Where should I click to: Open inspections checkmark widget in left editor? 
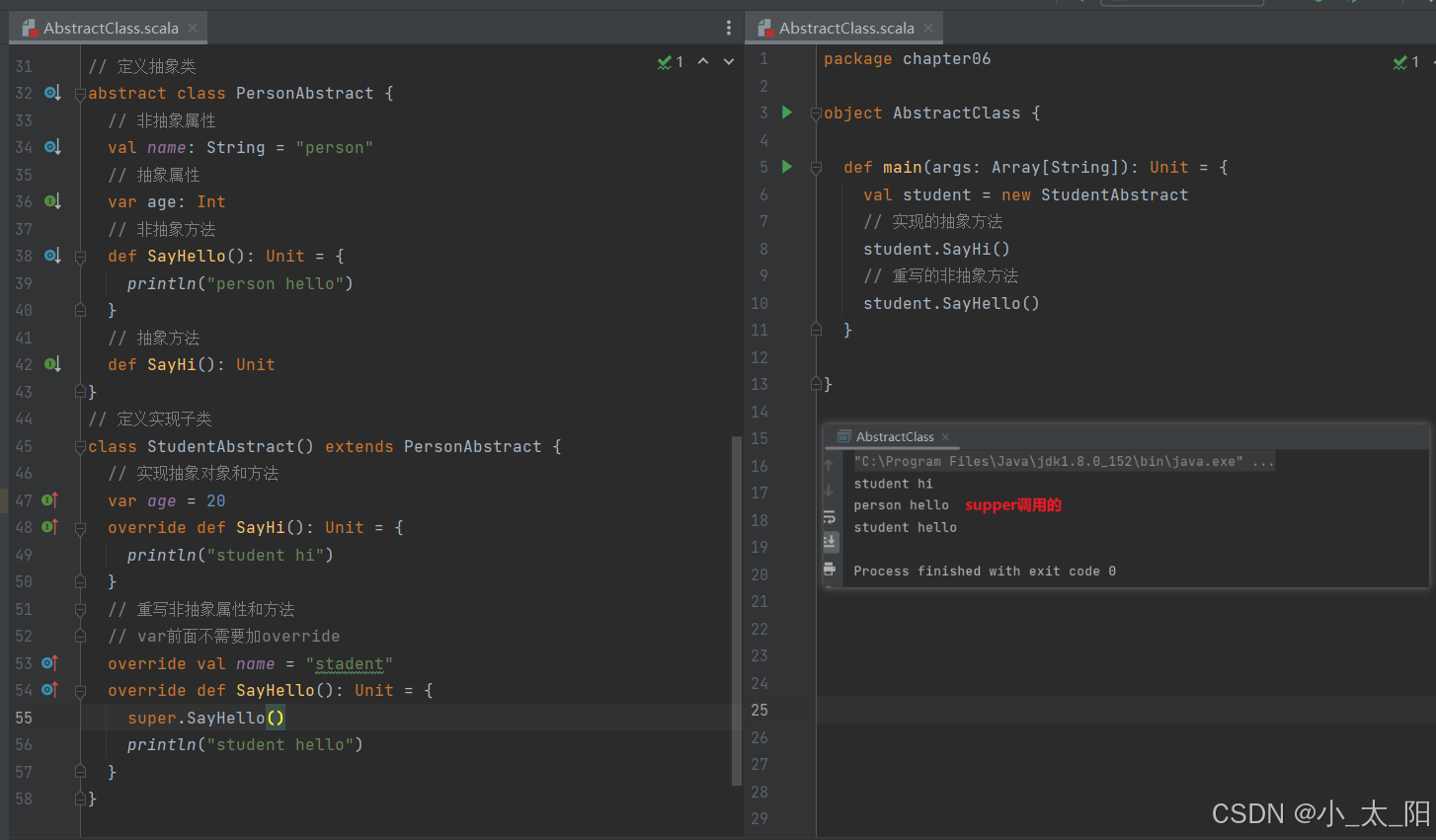point(671,62)
